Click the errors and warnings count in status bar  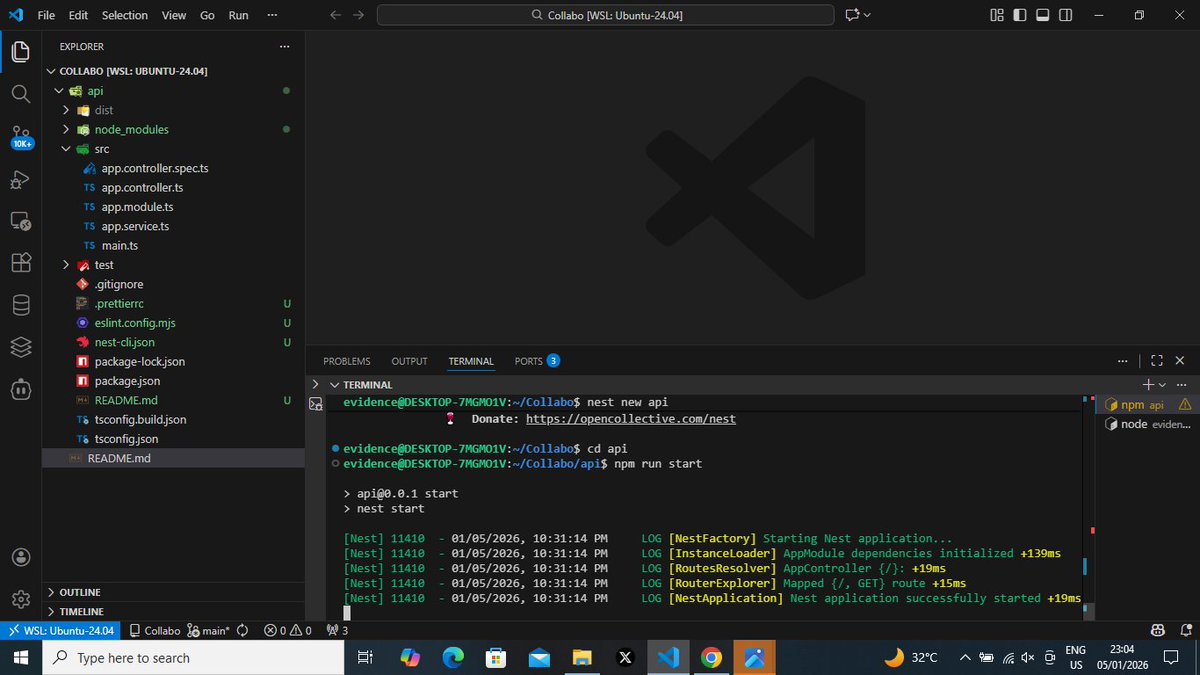[288, 631]
